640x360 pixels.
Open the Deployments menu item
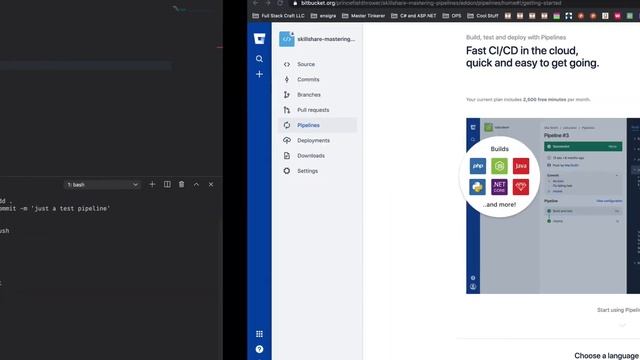click(318, 140)
